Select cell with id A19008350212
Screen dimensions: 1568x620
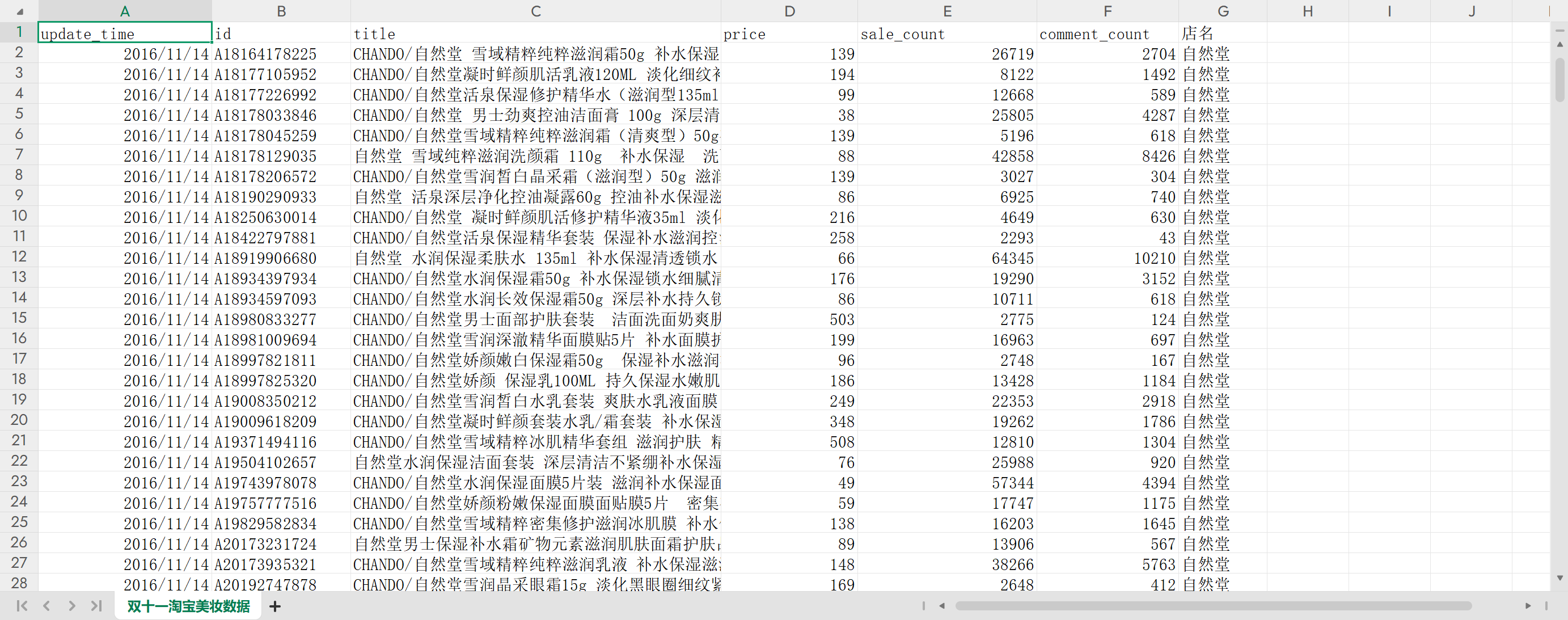coord(281,400)
